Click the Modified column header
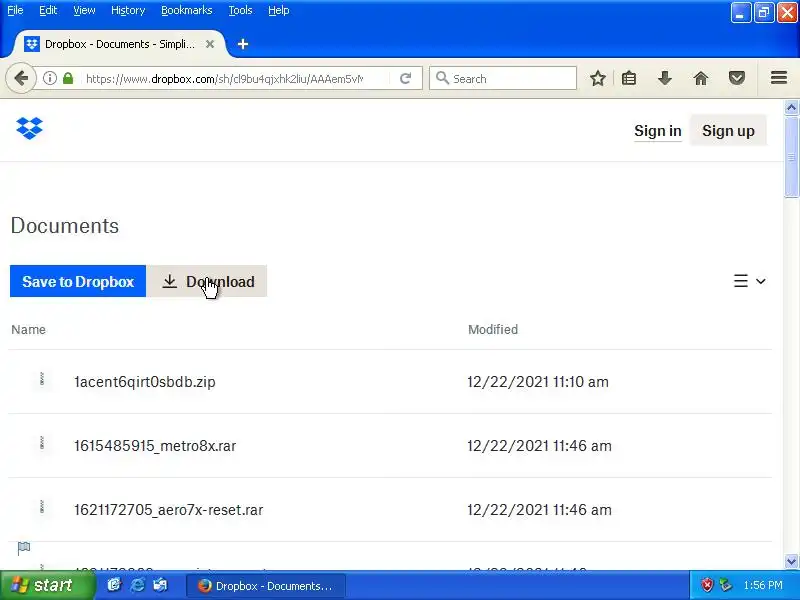The width and height of the screenshot is (800, 600). pyautogui.click(x=493, y=330)
